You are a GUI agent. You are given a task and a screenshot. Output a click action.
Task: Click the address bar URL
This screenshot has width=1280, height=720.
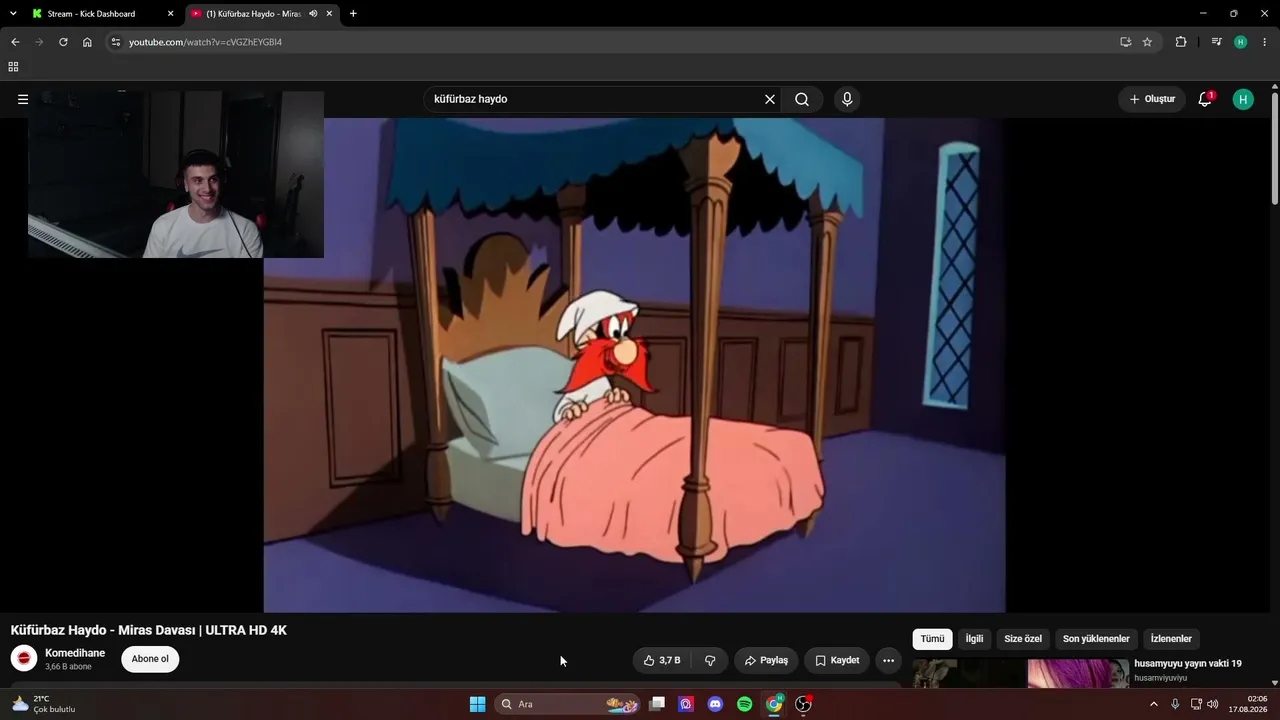[205, 42]
